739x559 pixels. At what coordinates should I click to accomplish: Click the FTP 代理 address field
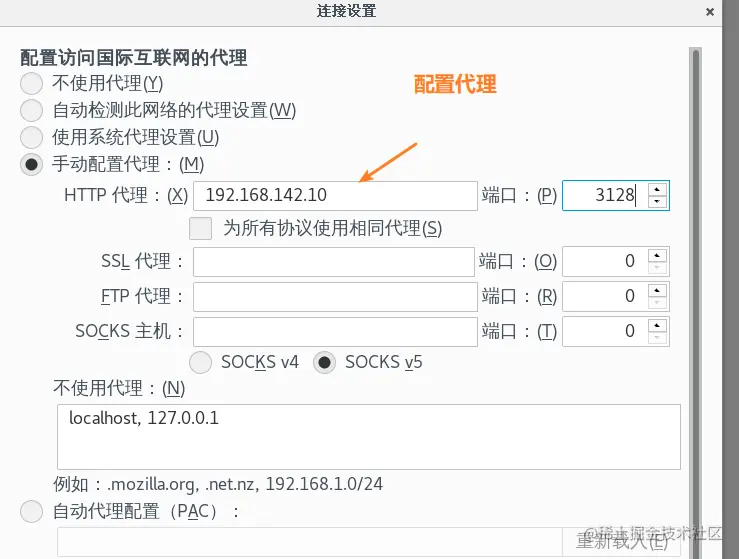click(x=335, y=297)
